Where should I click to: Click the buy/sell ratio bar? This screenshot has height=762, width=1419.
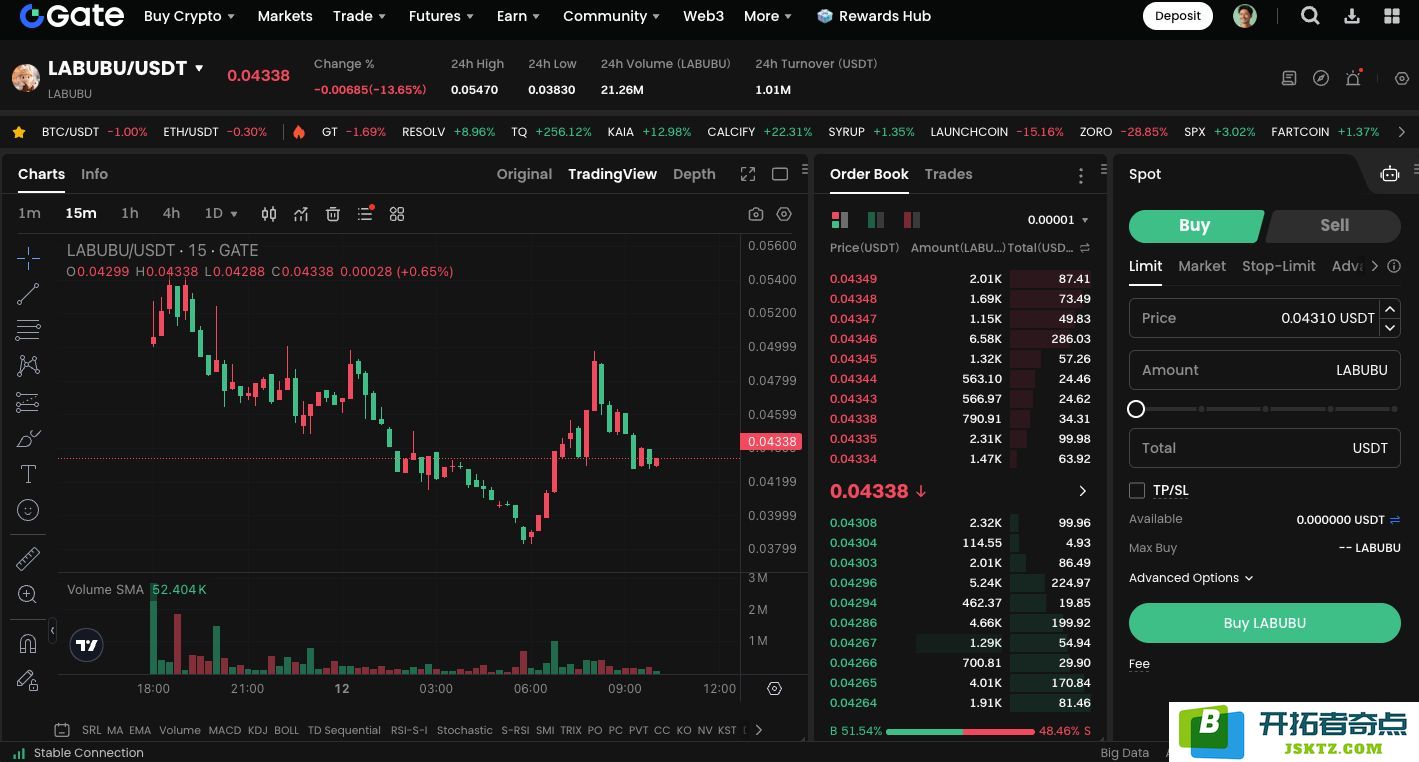[x=960, y=732]
